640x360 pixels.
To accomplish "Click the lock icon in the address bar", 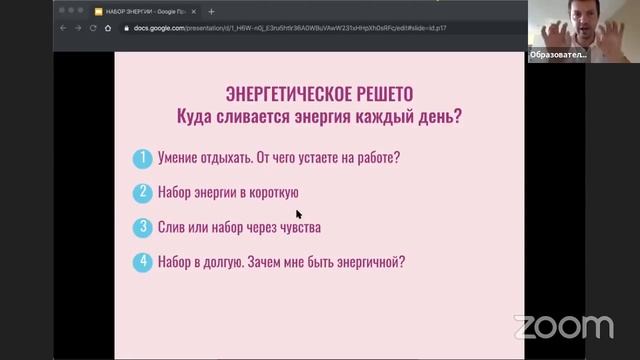I will 127,28.
